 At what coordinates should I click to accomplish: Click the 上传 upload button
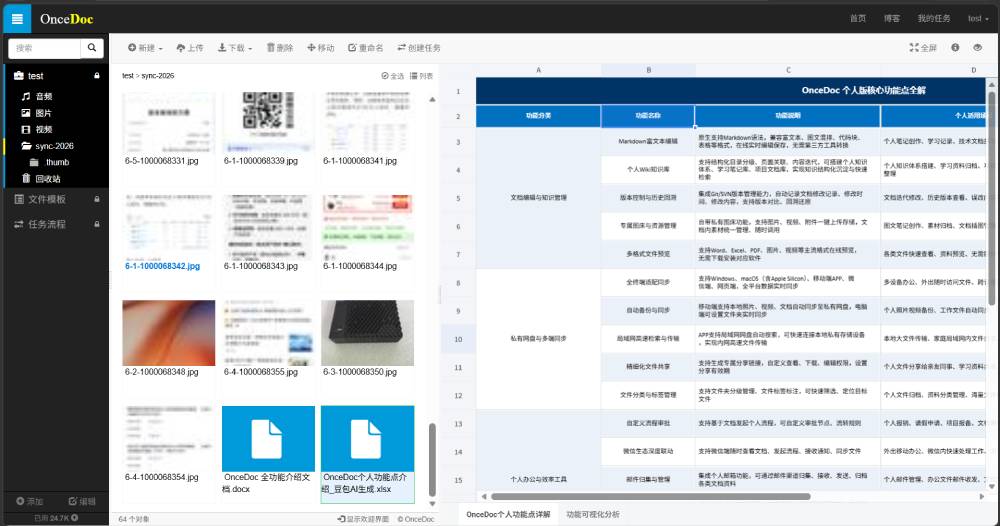click(190, 48)
